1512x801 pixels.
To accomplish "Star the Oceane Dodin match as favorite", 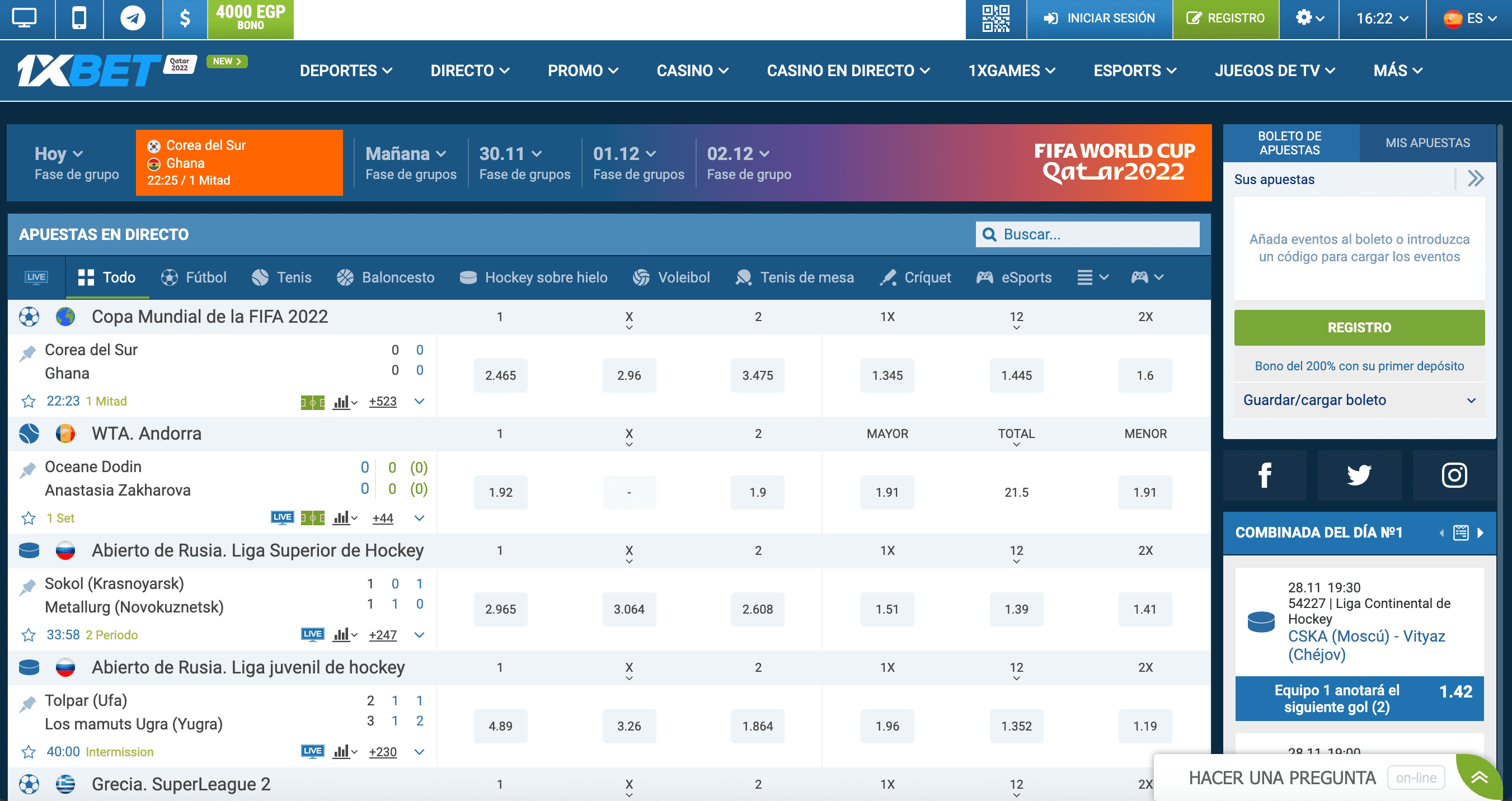I will click(x=28, y=518).
